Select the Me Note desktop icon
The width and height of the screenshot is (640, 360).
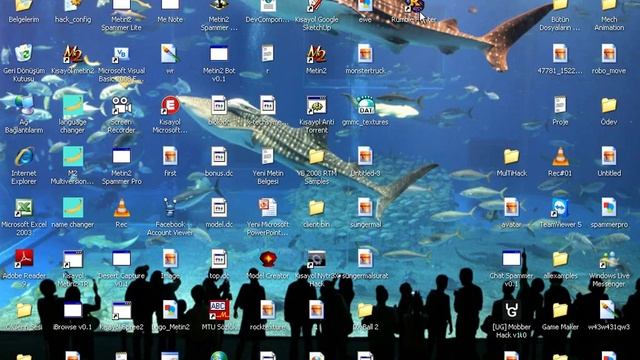170,5
